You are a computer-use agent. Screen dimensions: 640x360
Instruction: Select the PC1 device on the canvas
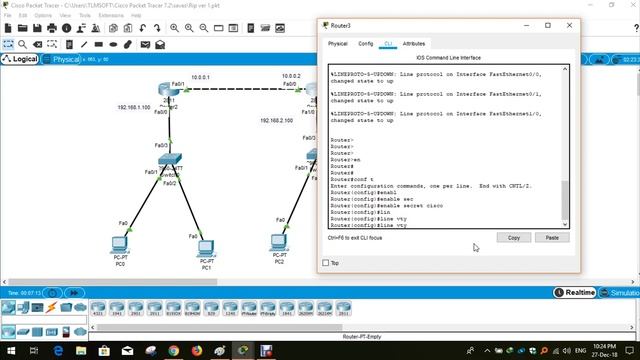coord(206,248)
